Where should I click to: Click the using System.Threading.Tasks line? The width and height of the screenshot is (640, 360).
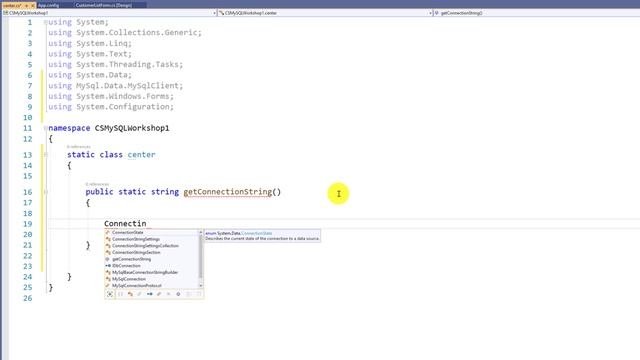coord(116,64)
